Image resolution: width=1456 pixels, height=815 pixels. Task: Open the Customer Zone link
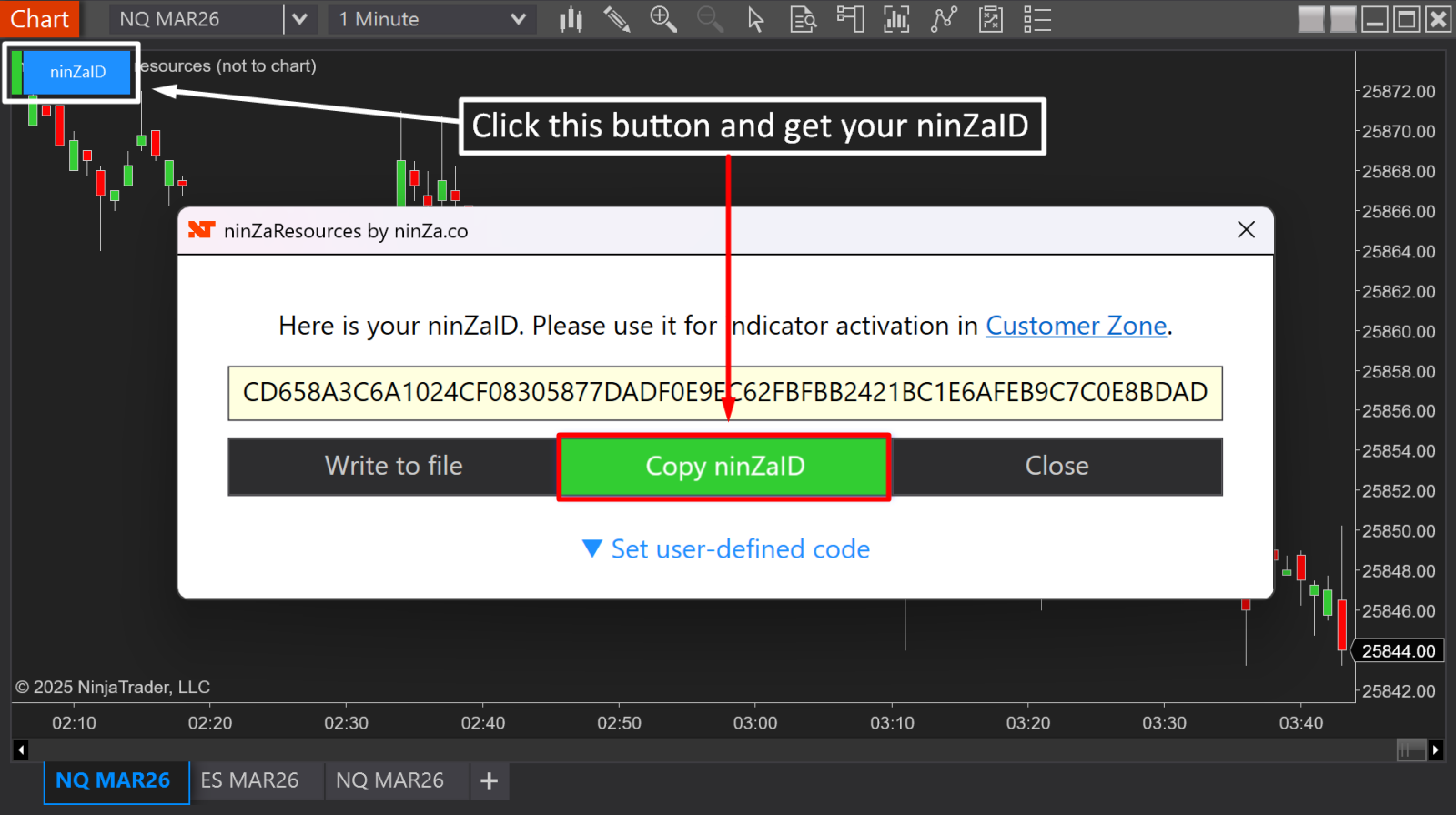(1076, 326)
